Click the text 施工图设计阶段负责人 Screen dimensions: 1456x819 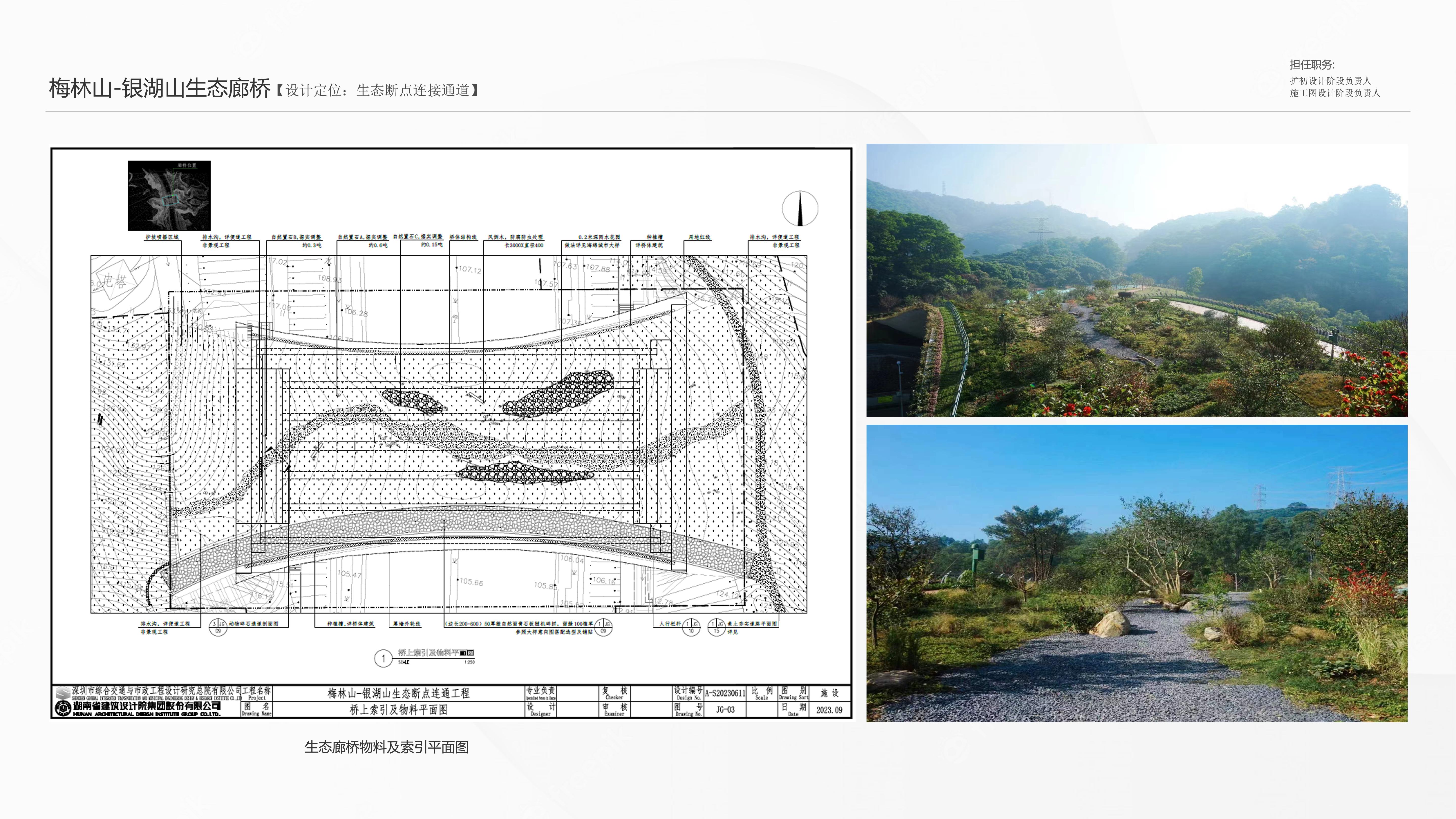pyautogui.click(x=1334, y=93)
